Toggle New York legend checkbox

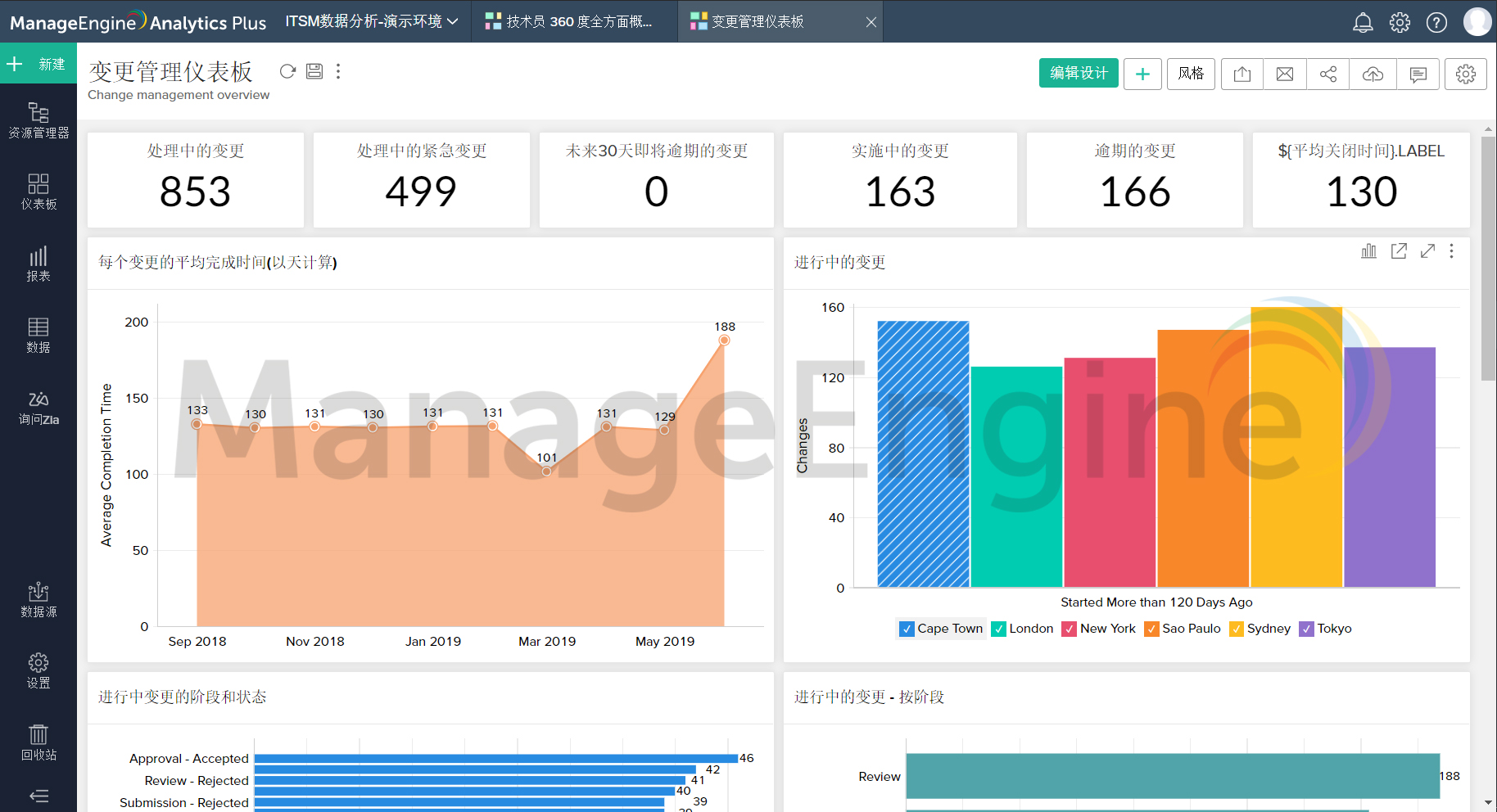pos(1069,629)
